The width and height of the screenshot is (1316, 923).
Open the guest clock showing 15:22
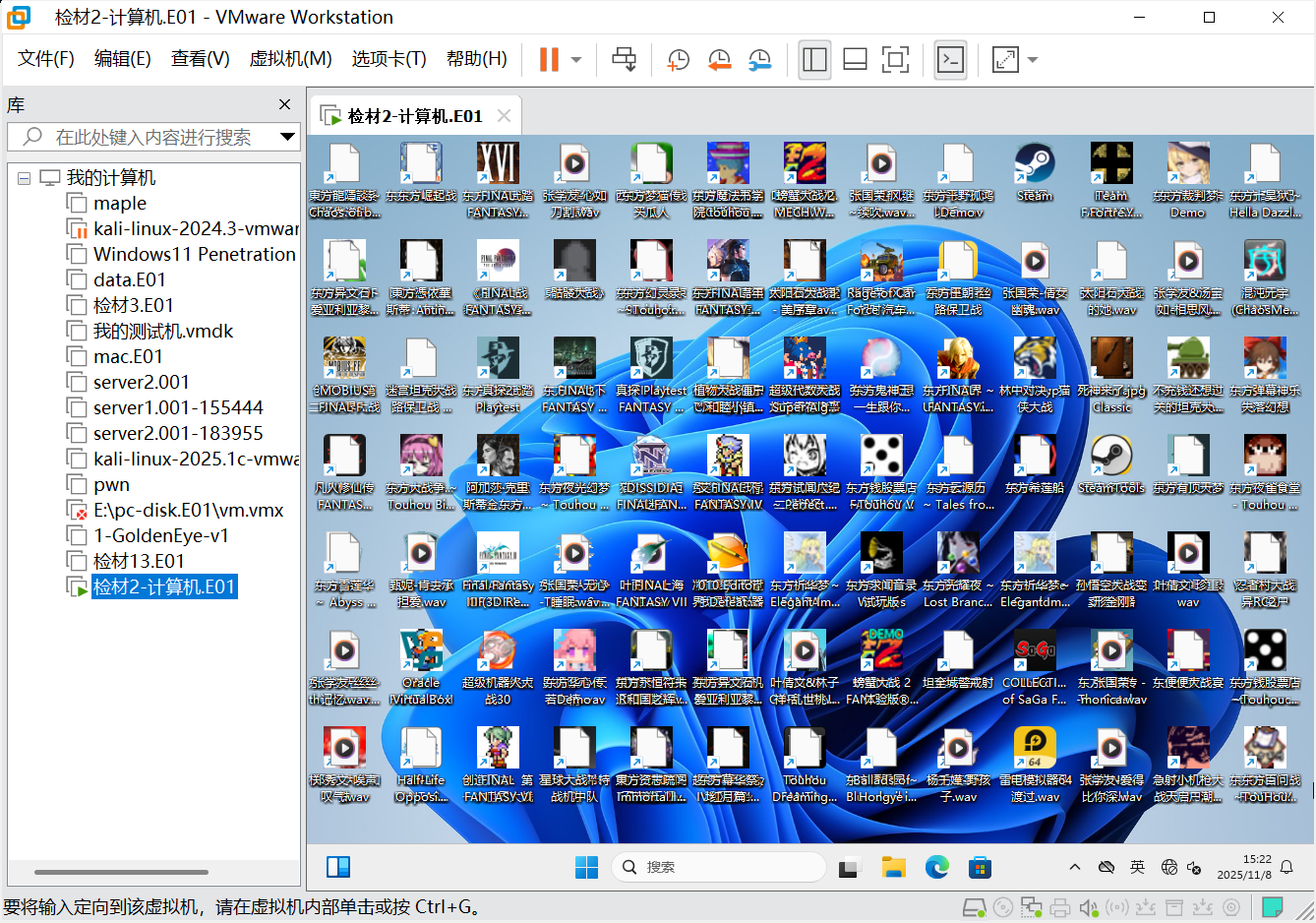point(1243,867)
